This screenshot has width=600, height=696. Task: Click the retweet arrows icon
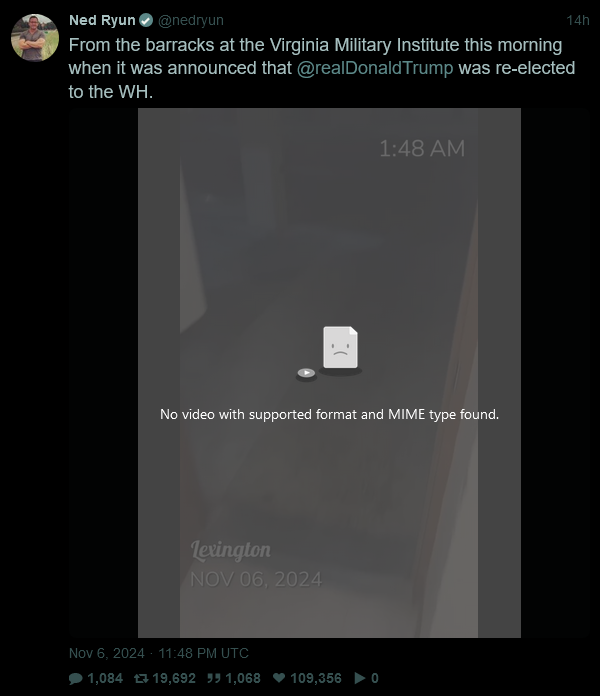point(141,678)
